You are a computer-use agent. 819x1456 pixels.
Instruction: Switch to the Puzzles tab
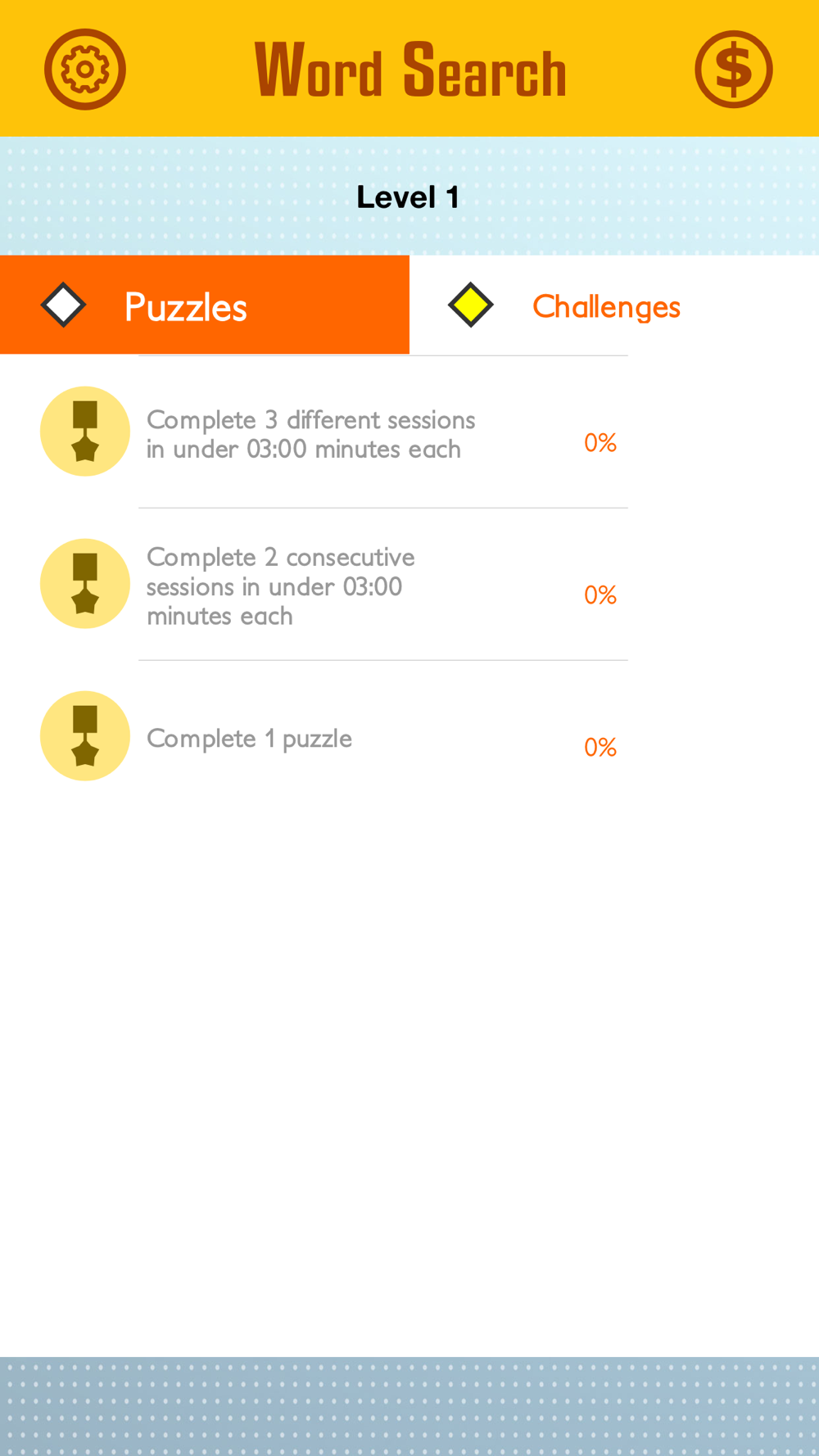coord(205,305)
